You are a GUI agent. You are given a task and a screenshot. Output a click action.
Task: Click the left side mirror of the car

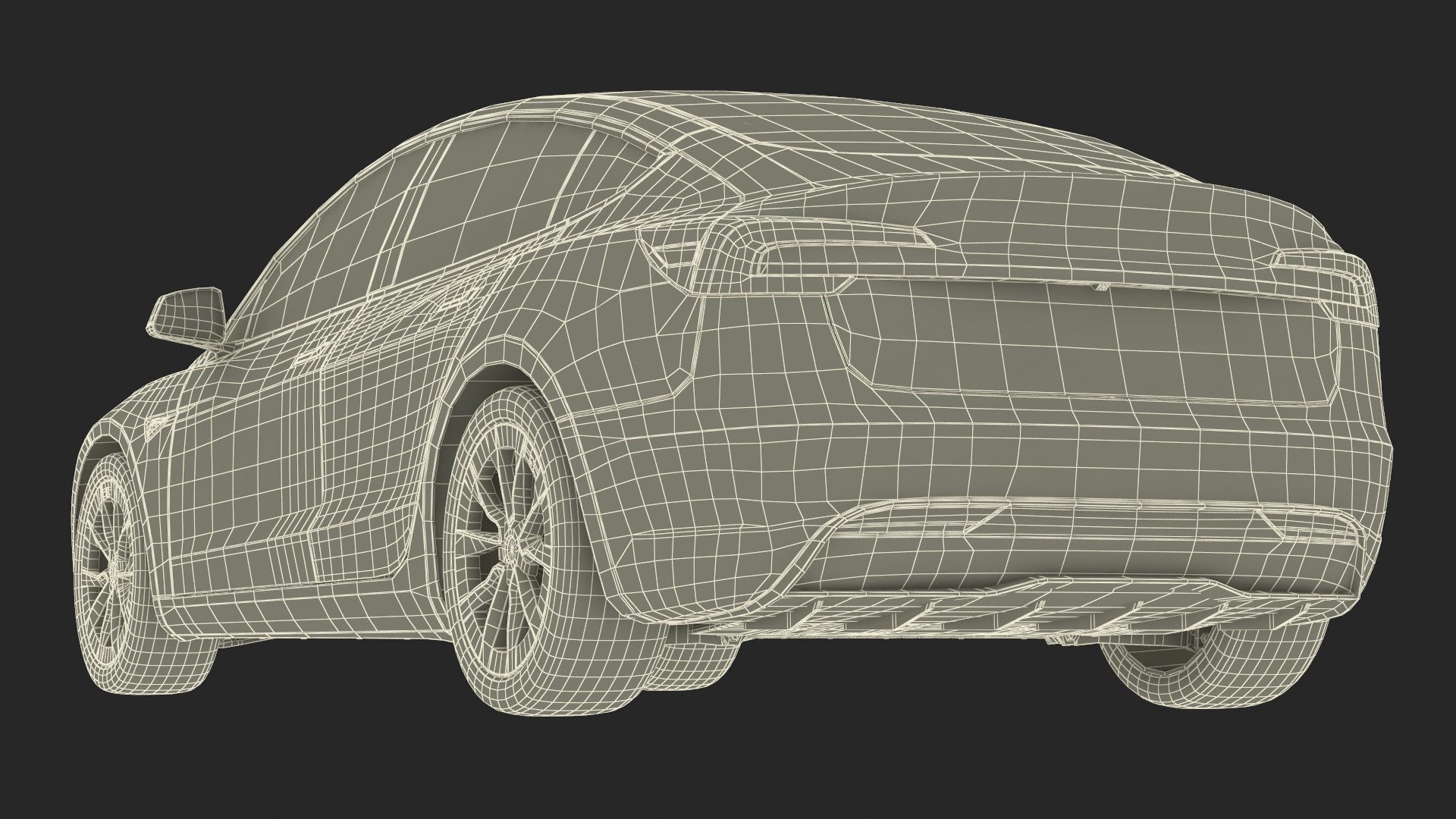(x=188, y=314)
